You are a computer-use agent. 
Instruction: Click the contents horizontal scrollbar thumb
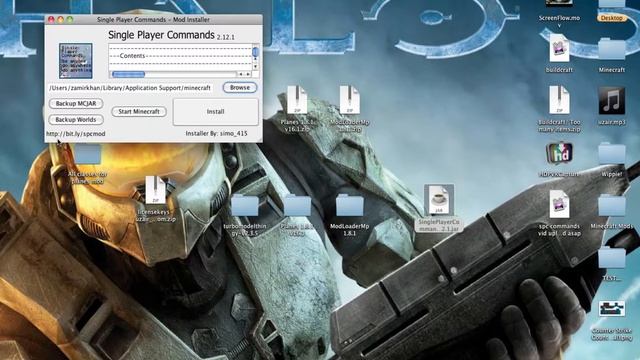(x=129, y=74)
